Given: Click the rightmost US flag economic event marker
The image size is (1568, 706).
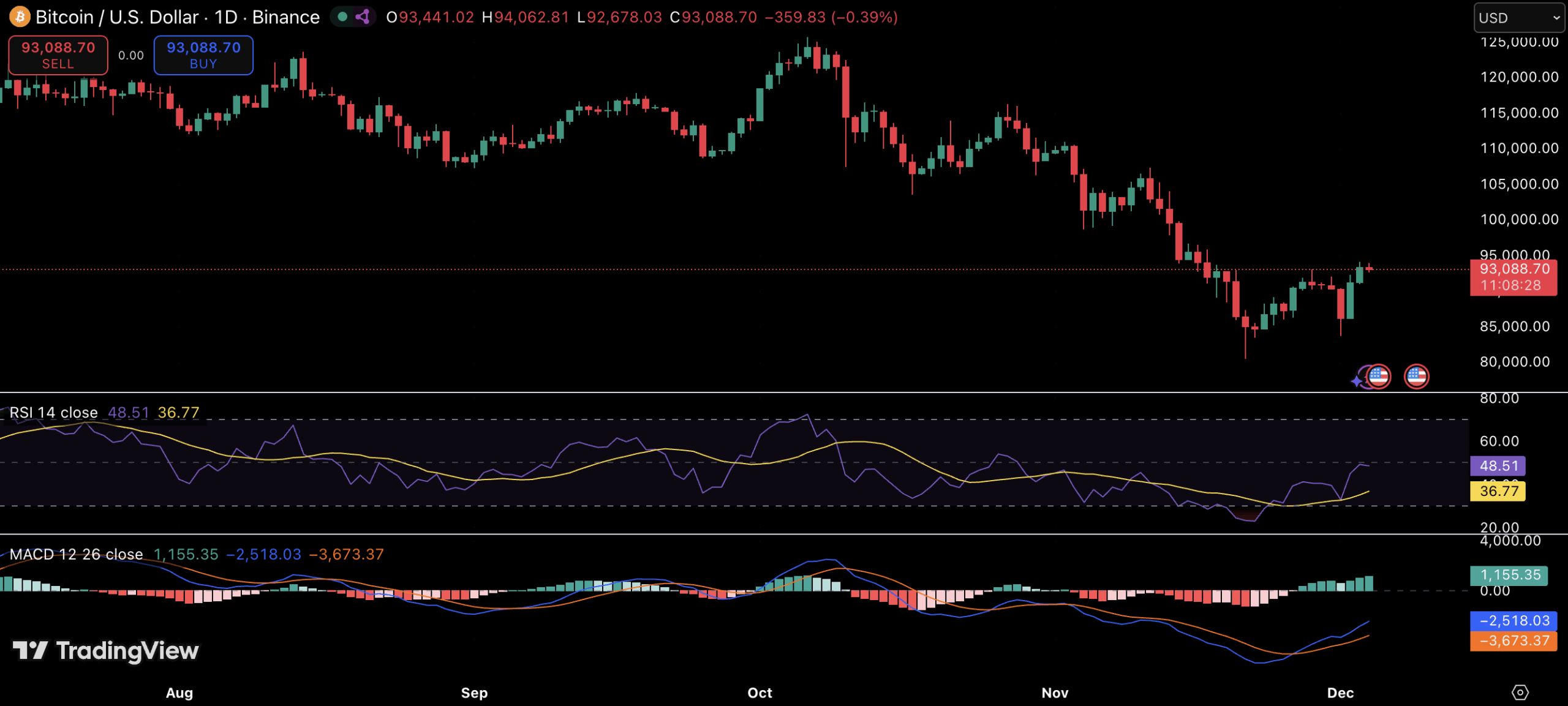Looking at the screenshot, I should [x=1416, y=377].
